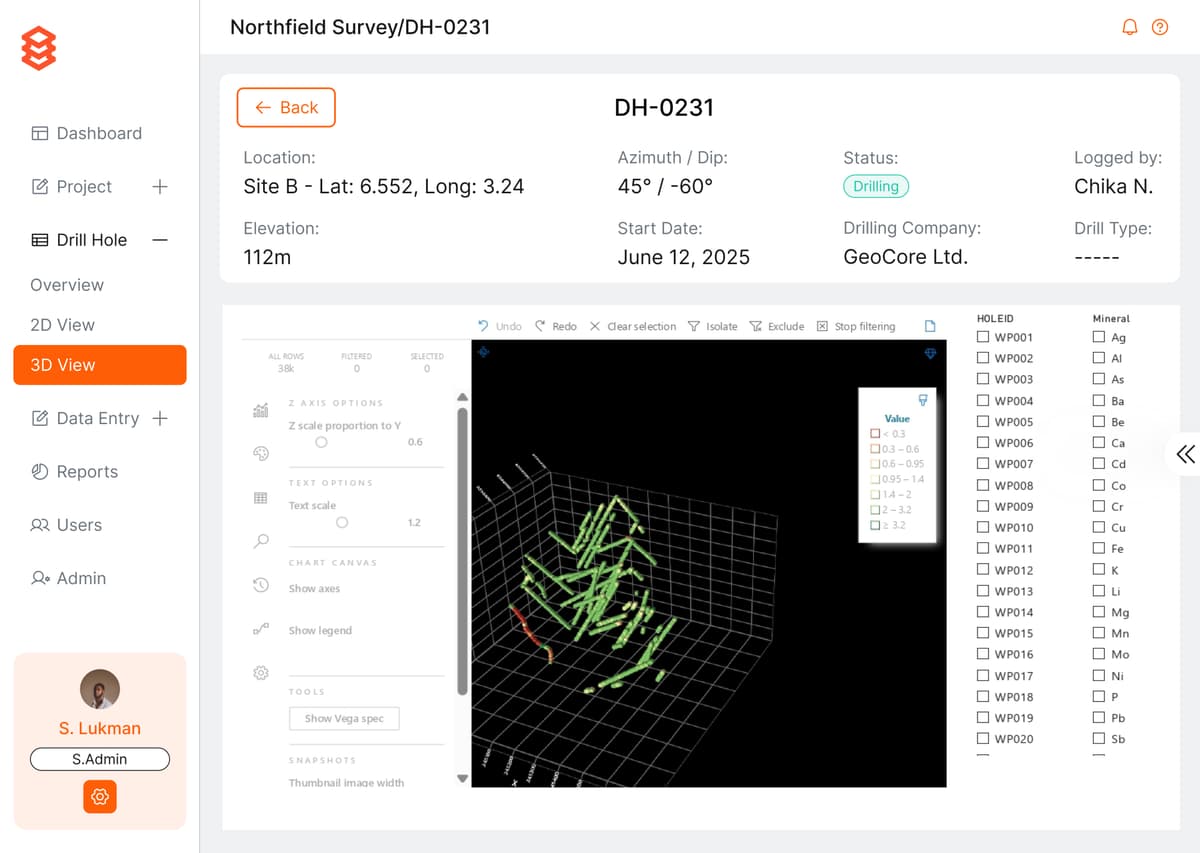Viewport: 1200px width, 853px height.
Task: Open the search magnifier panel icon
Action: pyautogui.click(x=261, y=541)
